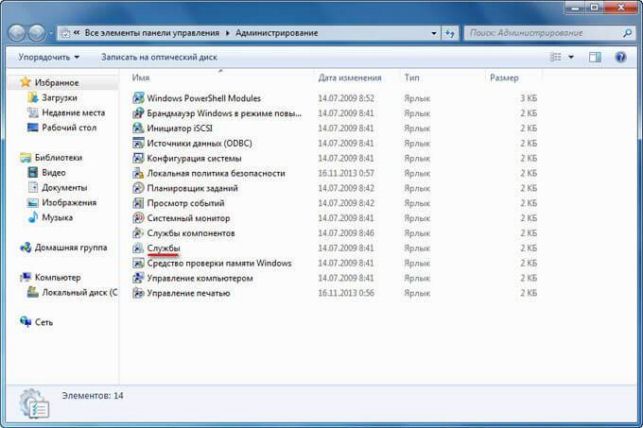Select the underlined Службы file name

point(163,248)
